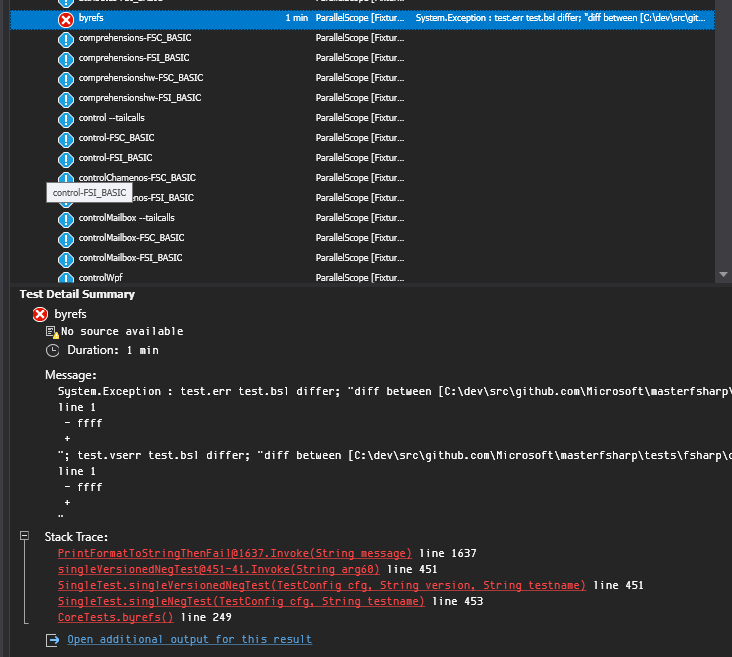Click status icon of controlMailbox-FSC_BASIC test
This screenshot has height=657, width=732.
(x=66, y=240)
